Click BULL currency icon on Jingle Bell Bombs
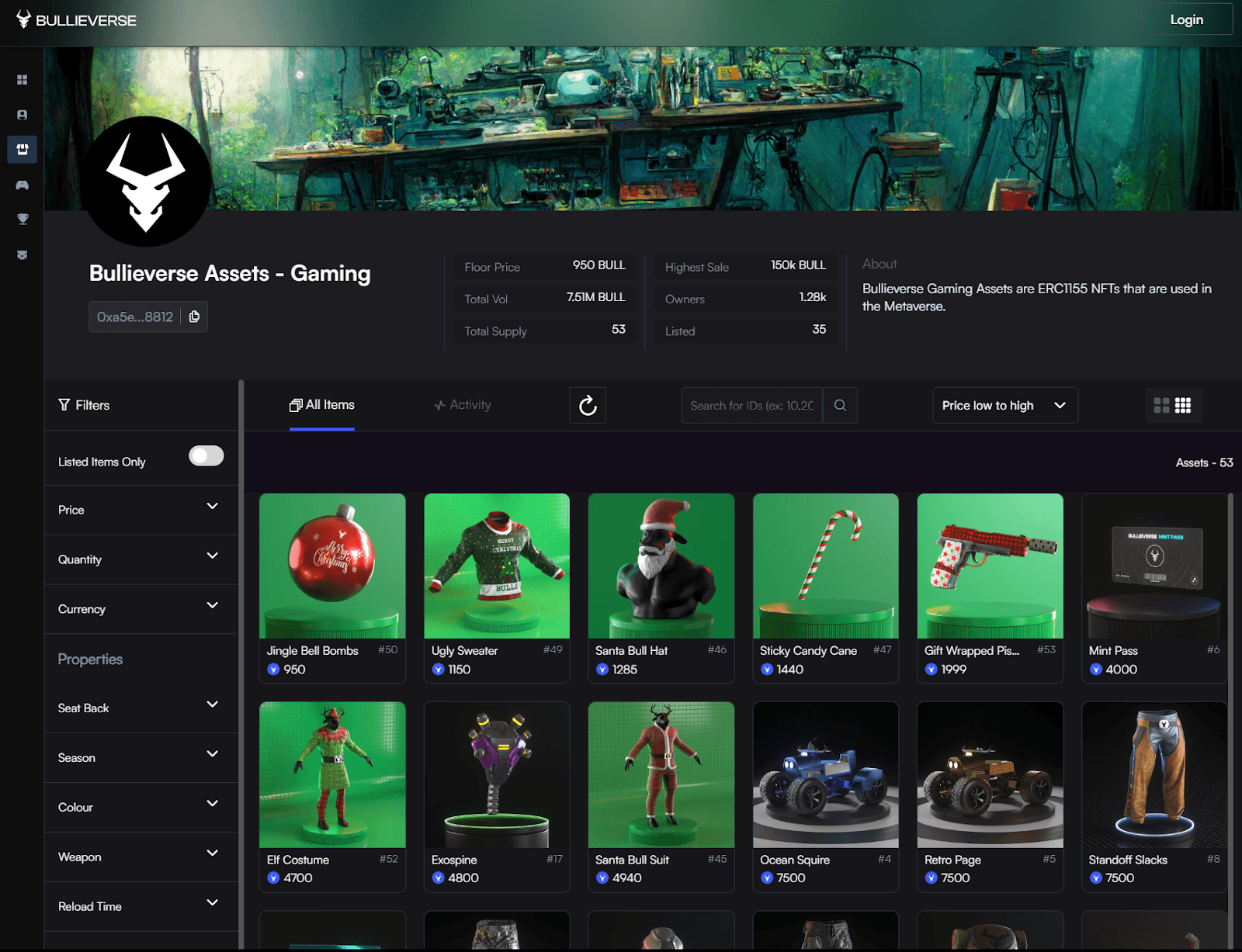Screen dimensions: 1242x952 (x=273, y=669)
